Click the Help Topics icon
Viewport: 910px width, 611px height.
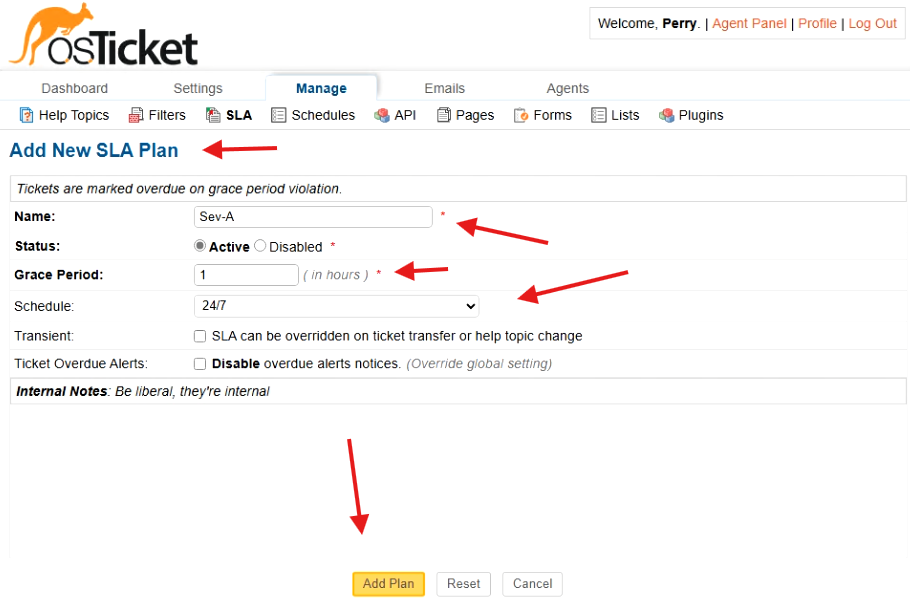[x=26, y=115]
